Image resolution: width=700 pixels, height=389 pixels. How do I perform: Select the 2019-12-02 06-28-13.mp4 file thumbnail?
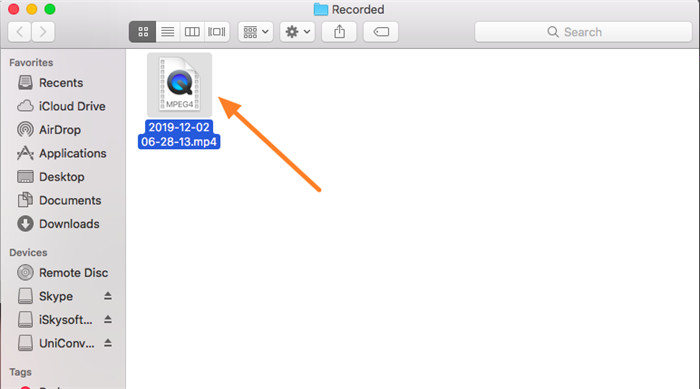coord(179,85)
